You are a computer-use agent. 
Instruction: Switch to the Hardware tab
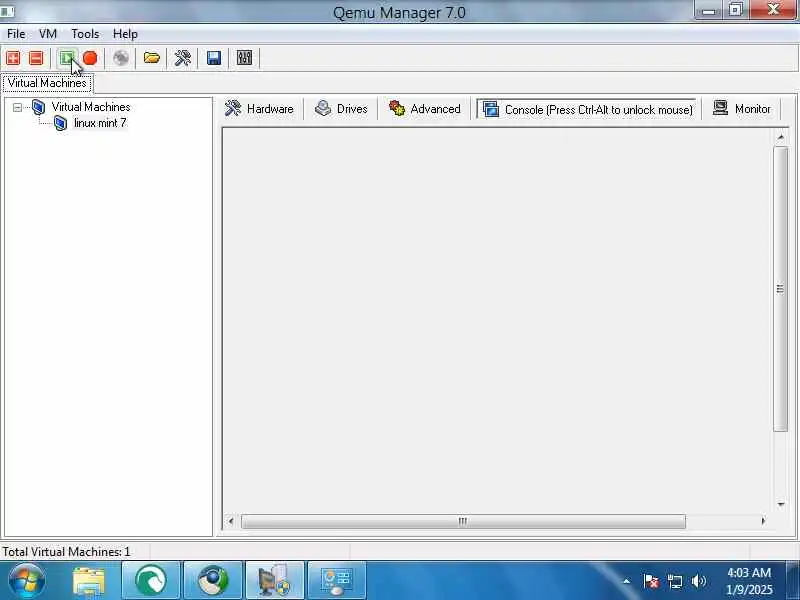[x=259, y=109]
